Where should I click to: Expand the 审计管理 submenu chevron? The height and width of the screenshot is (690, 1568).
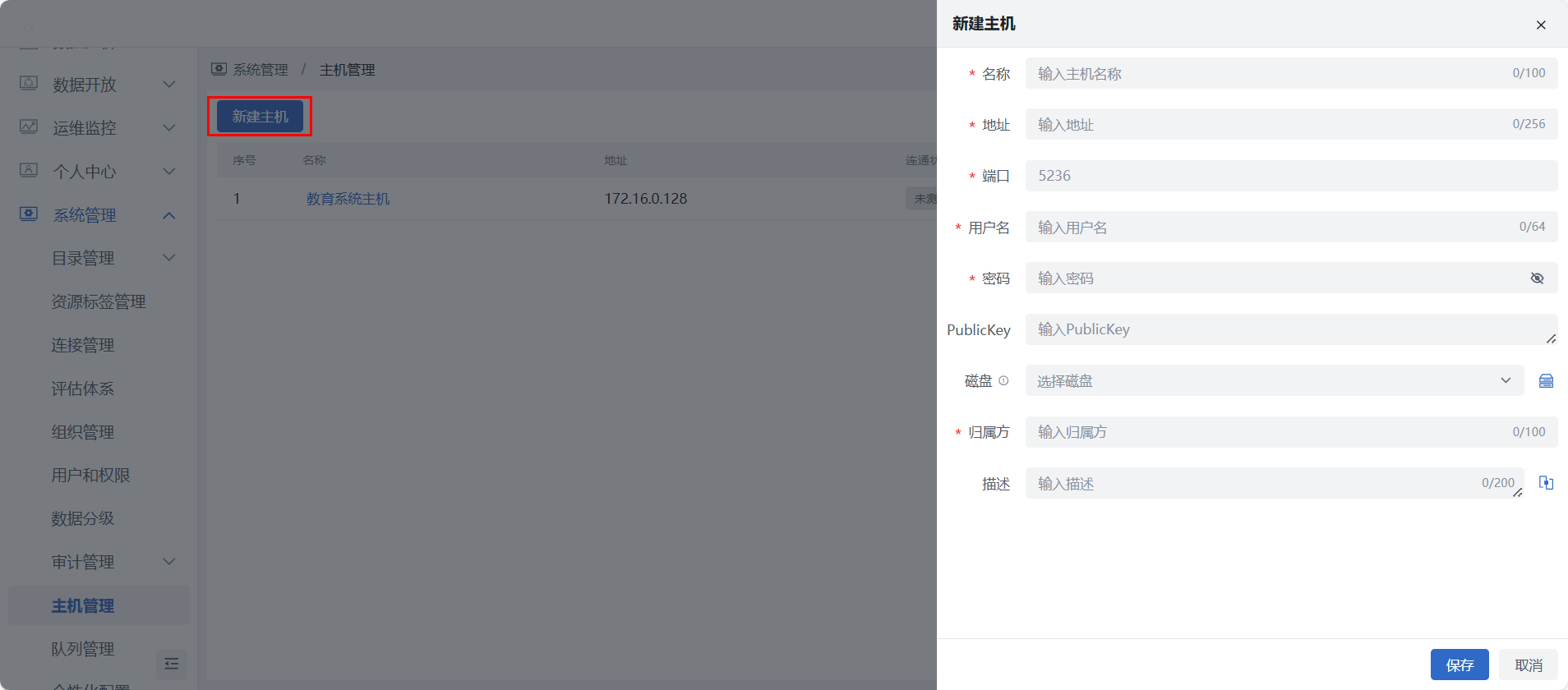[x=169, y=561]
